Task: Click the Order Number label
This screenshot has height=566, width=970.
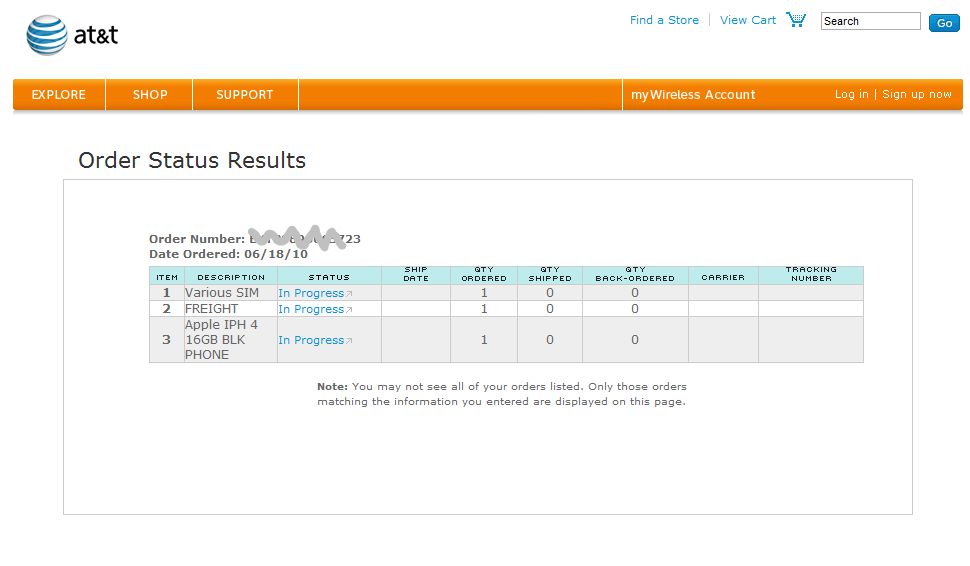Action: tap(197, 239)
